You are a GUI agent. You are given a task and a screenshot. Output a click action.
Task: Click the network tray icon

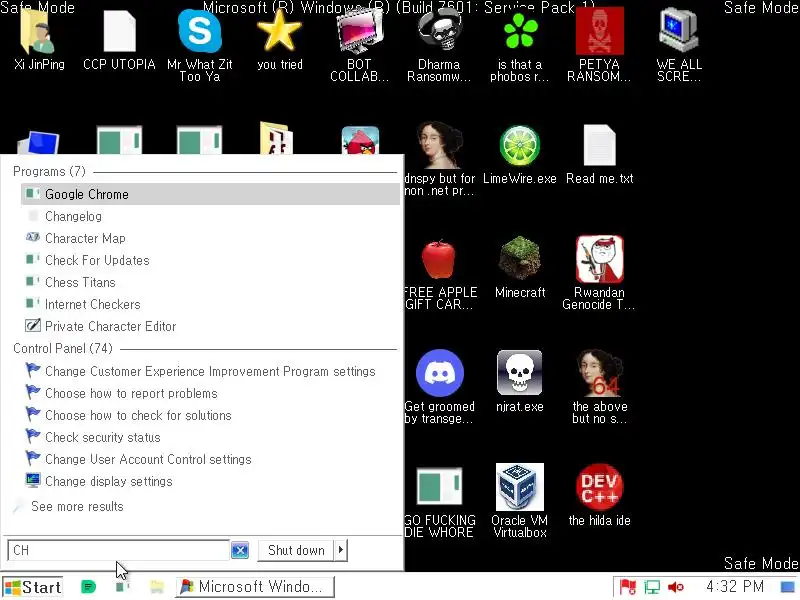pyautogui.click(x=652, y=587)
